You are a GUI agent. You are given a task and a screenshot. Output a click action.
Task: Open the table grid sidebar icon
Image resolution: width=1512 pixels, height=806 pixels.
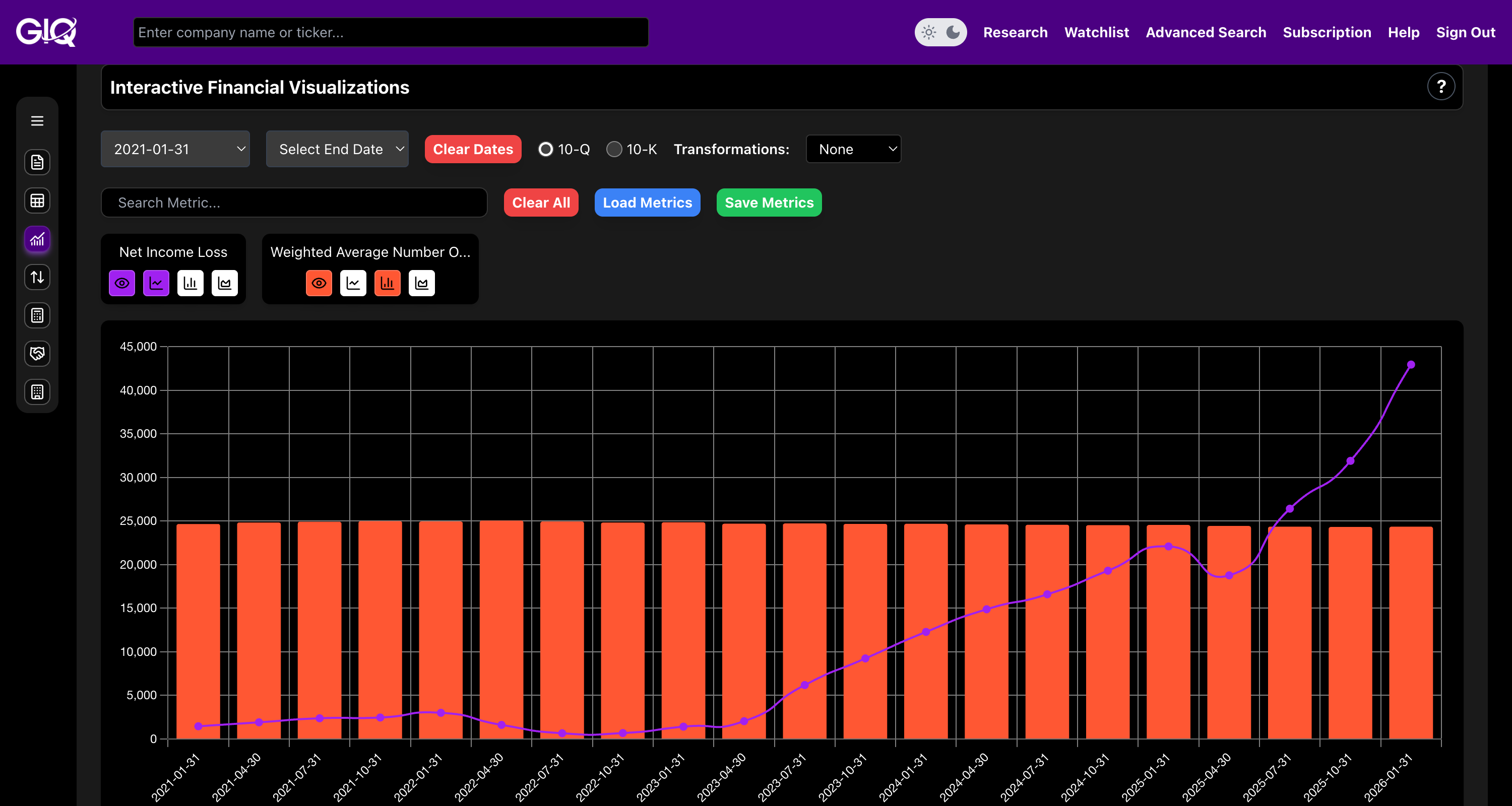(x=37, y=200)
